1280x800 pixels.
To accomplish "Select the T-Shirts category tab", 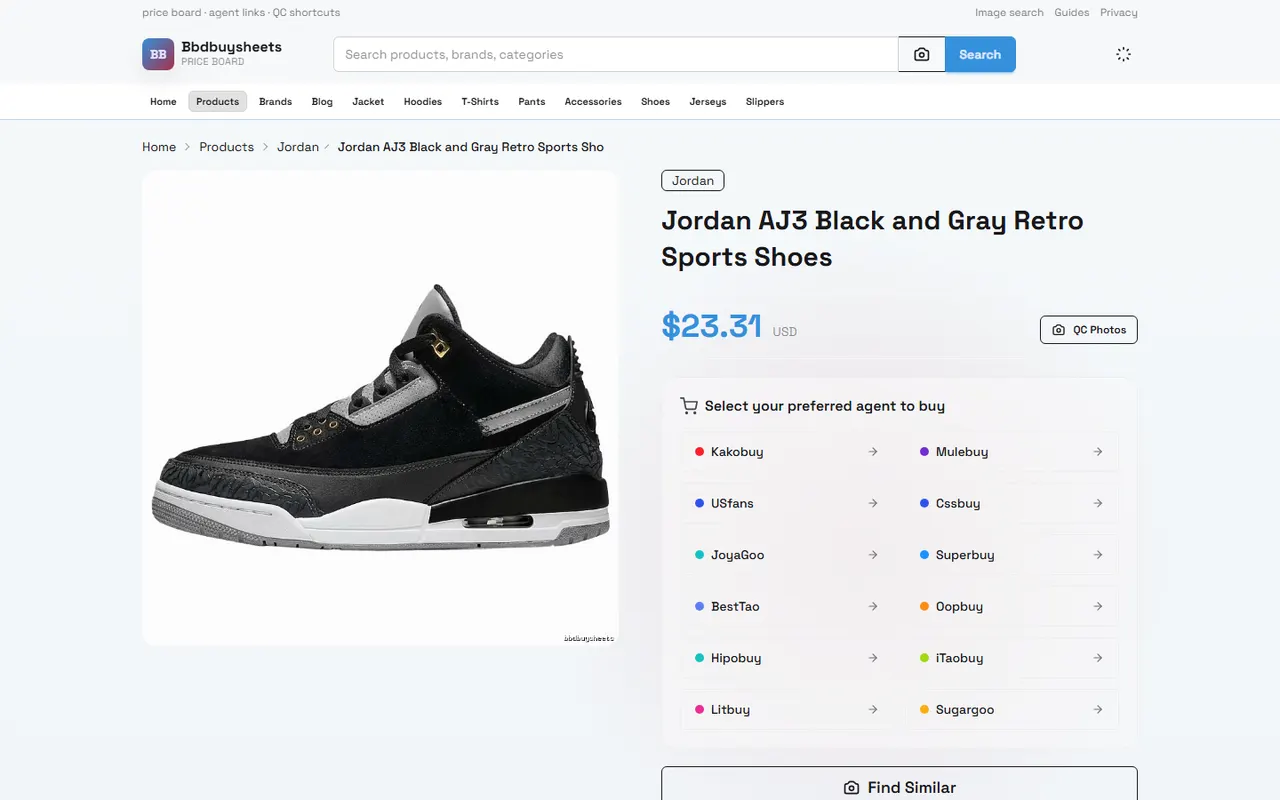I will (x=480, y=102).
